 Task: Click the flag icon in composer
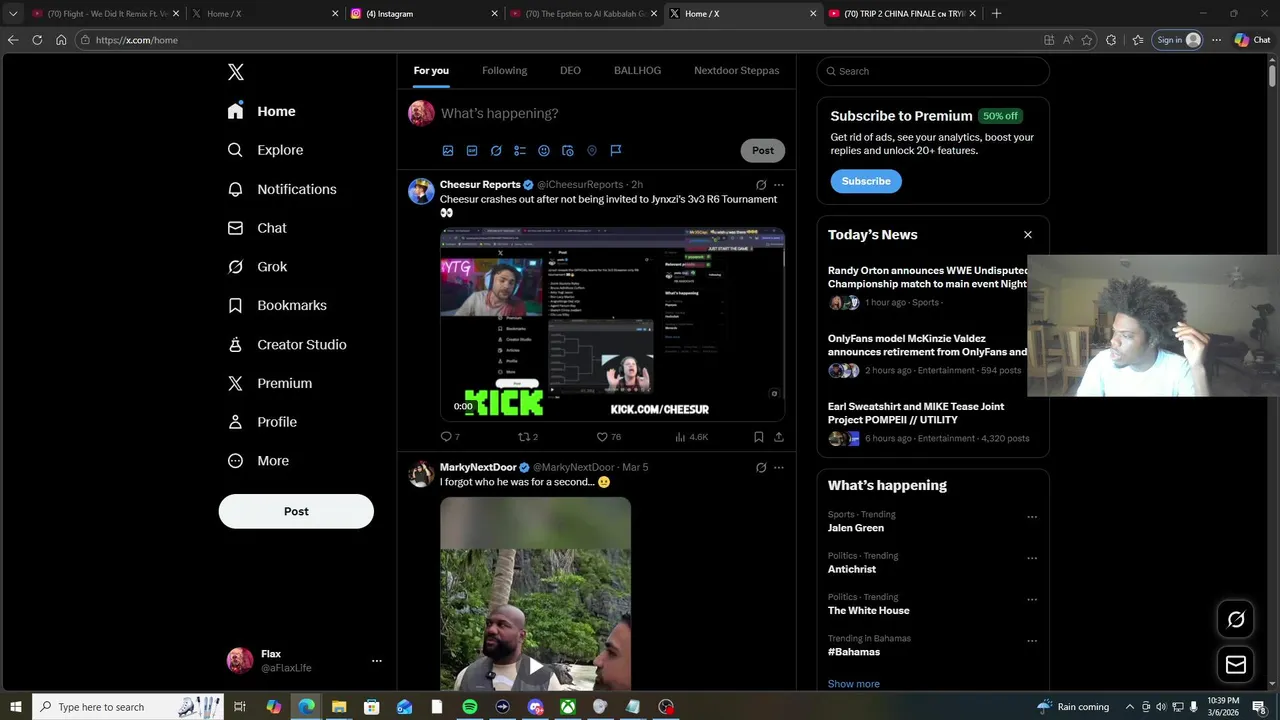click(616, 151)
